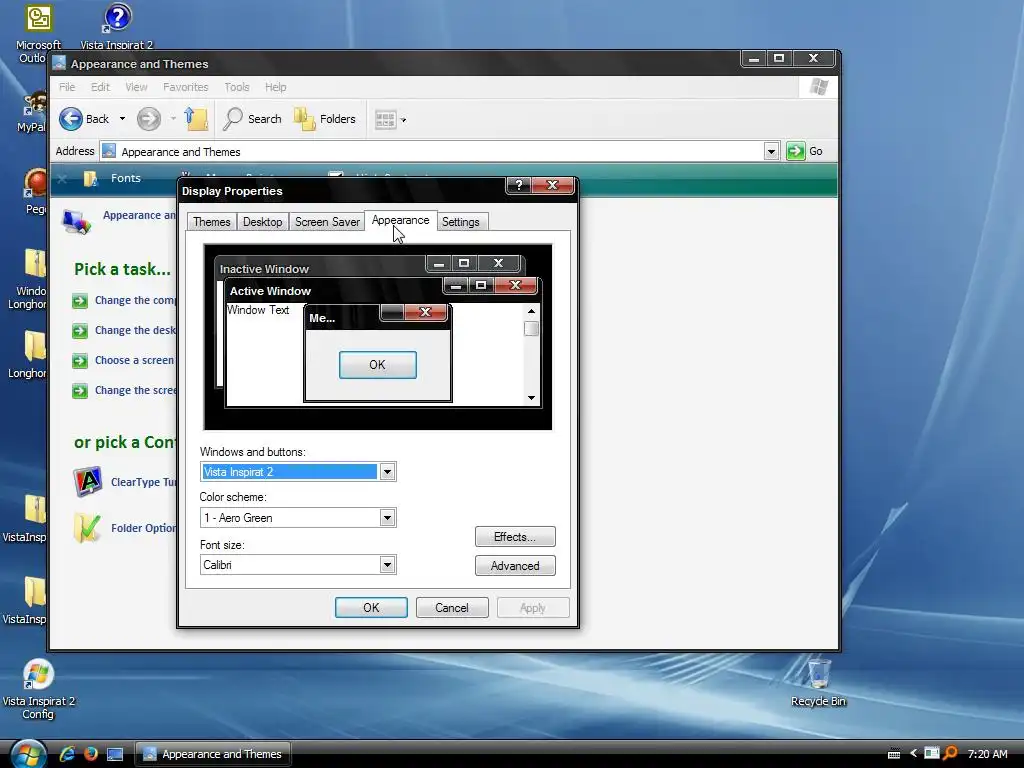The height and width of the screenshot is (768, 1024).
Task: Click the Views icon in toolbar
Action: point(385,120)
